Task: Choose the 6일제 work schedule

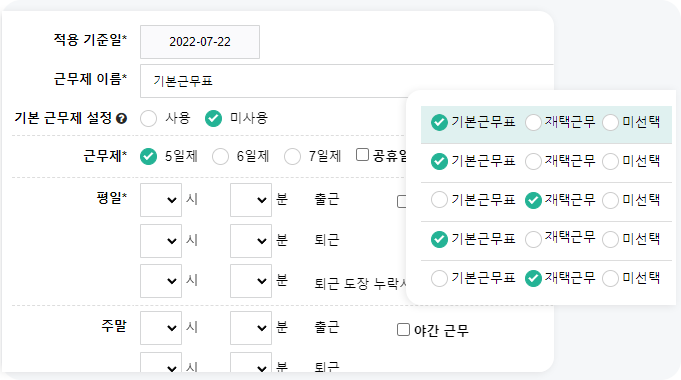Action: click(220, 156)
